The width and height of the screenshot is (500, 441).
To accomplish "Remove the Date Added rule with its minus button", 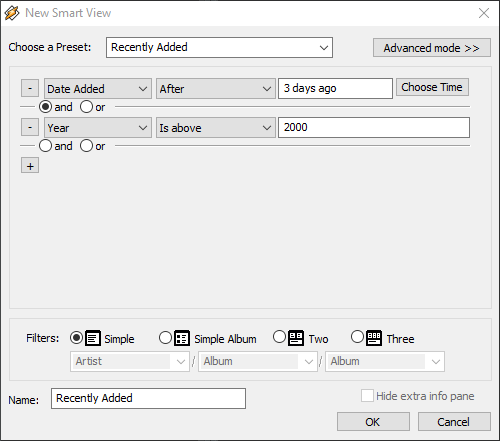I will [x=30, y=88].
